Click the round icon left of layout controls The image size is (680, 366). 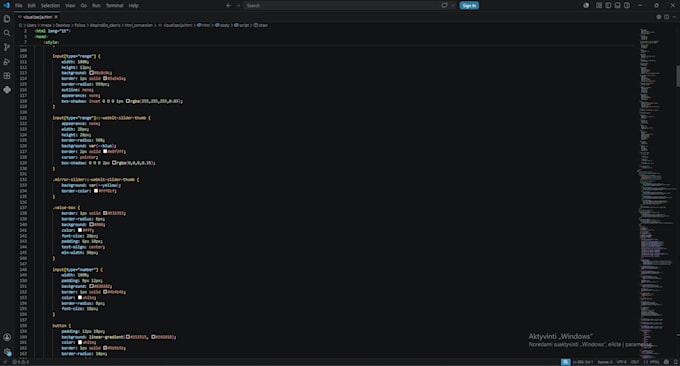click(586, 6)
